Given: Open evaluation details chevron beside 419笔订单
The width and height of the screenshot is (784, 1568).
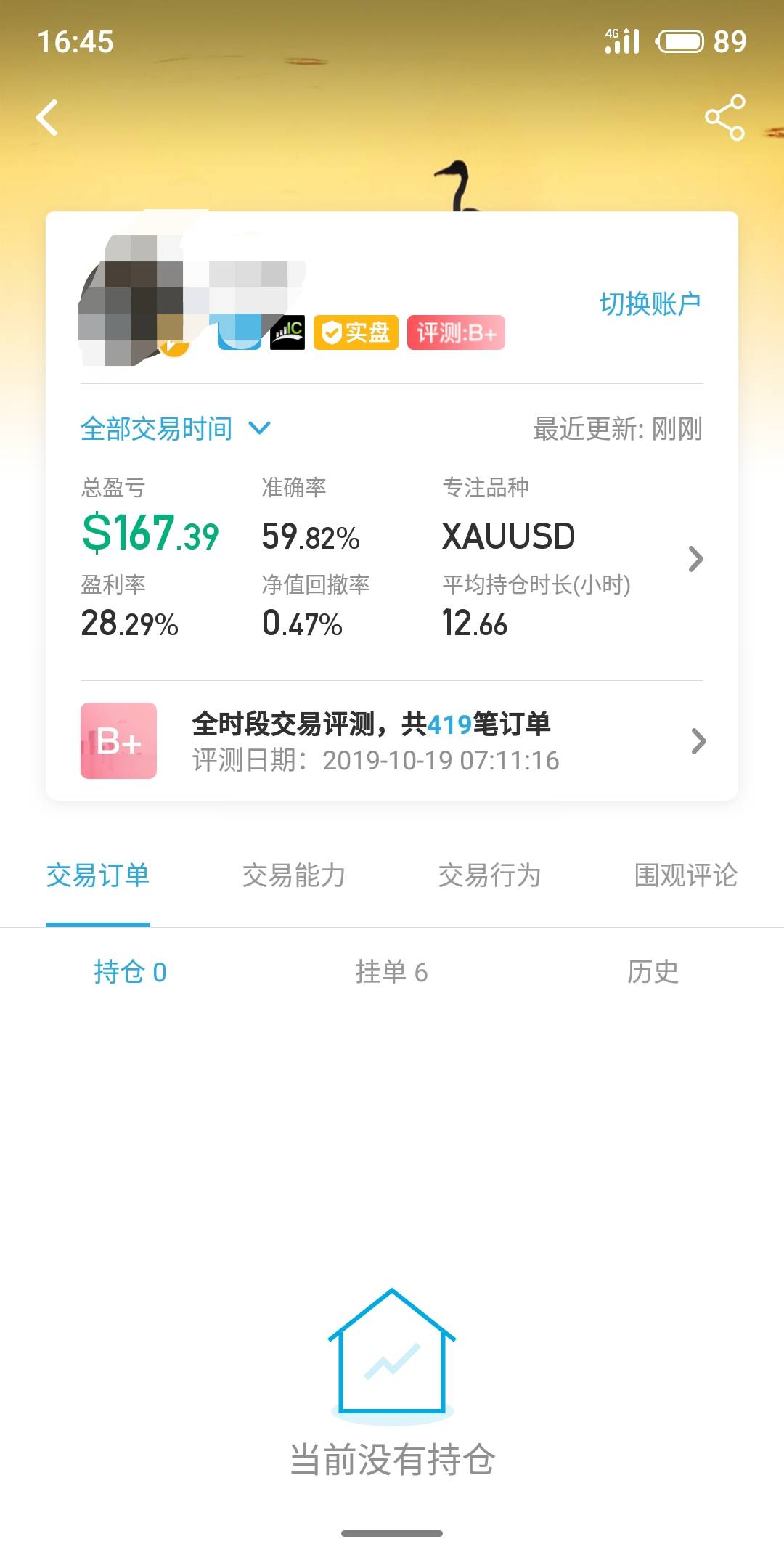Looking at the screenshot, I should (x=698, y=740).
